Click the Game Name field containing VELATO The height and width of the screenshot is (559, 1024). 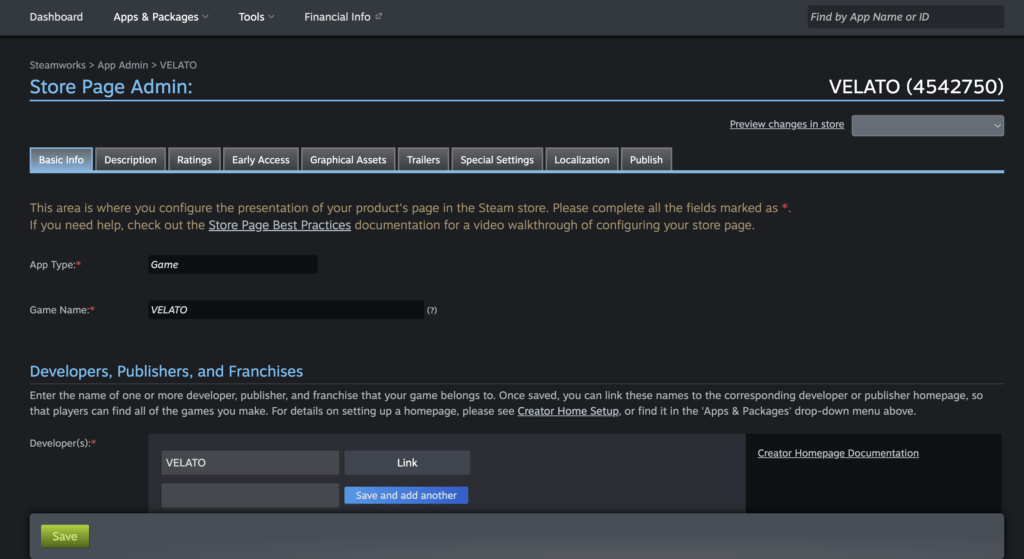pyautogui.click(x=286, y=310)
